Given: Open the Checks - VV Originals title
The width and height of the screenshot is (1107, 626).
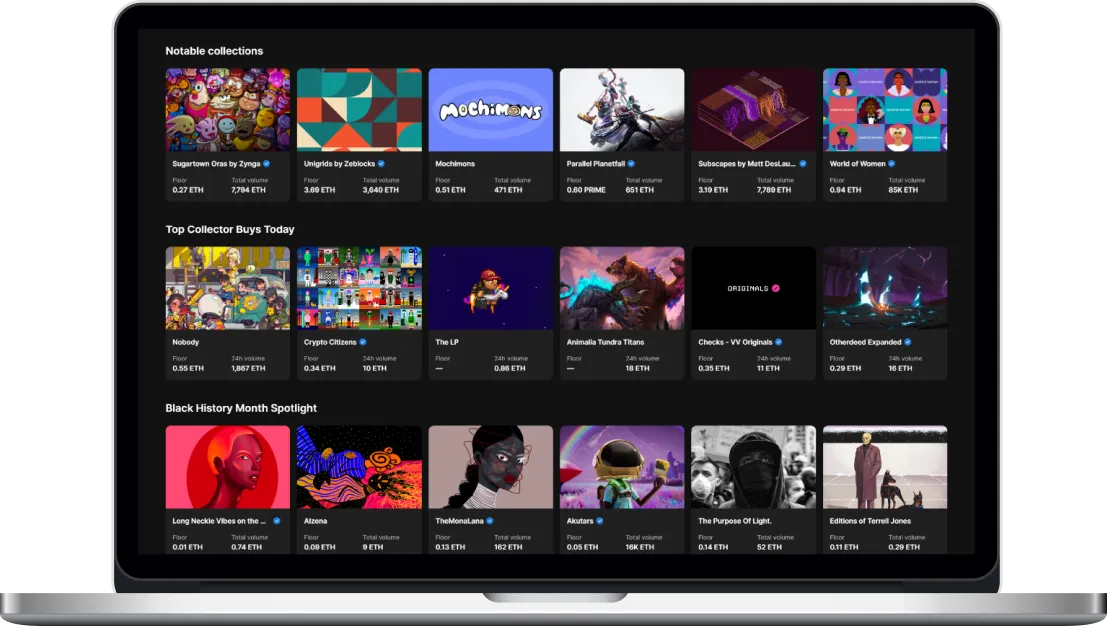Looking at the screenshot, I should [735, 342].
